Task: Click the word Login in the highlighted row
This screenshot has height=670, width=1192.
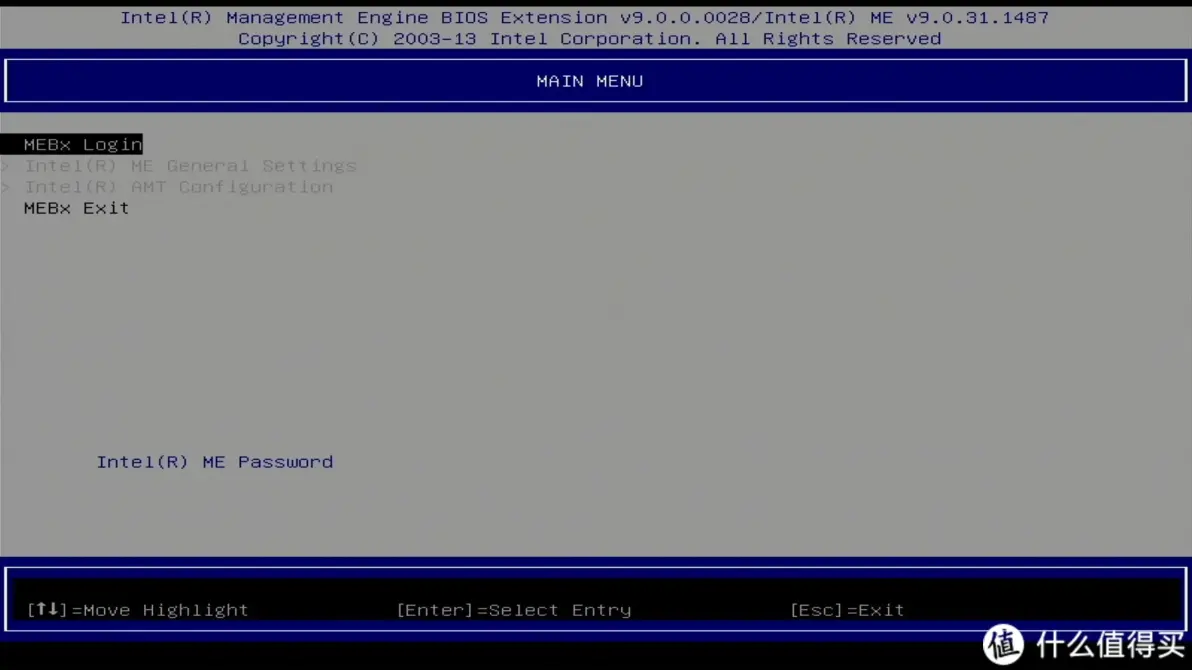Action: 112,145
